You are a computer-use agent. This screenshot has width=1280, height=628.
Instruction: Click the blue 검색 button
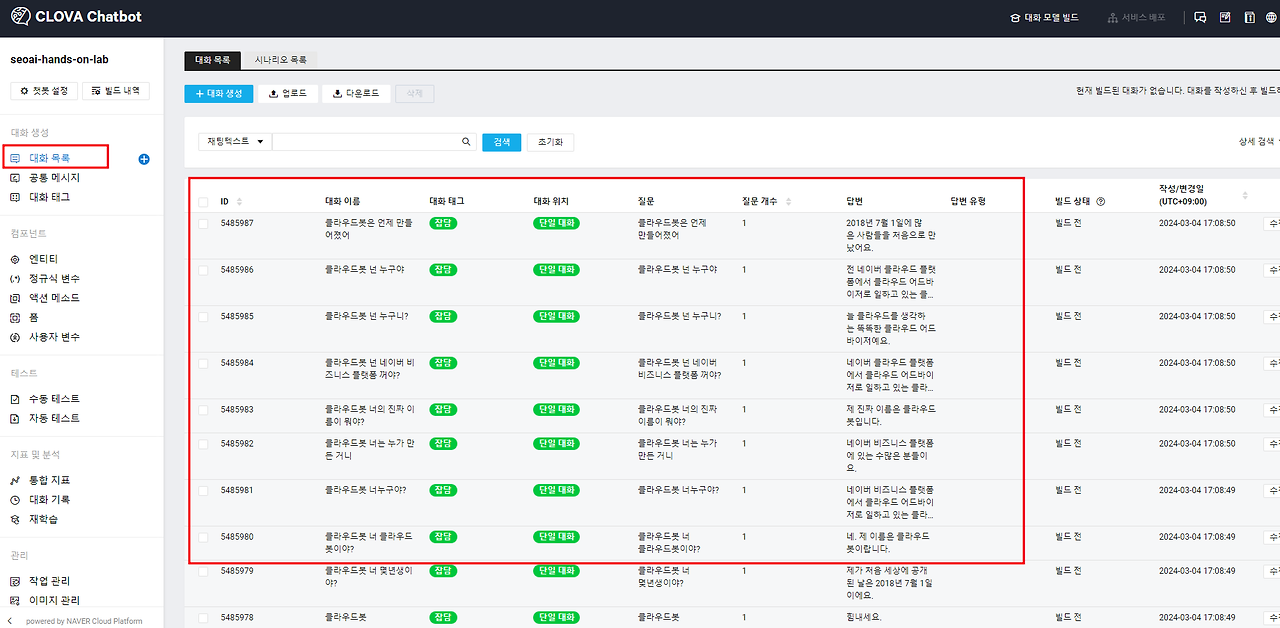click(x=502, y=142)
